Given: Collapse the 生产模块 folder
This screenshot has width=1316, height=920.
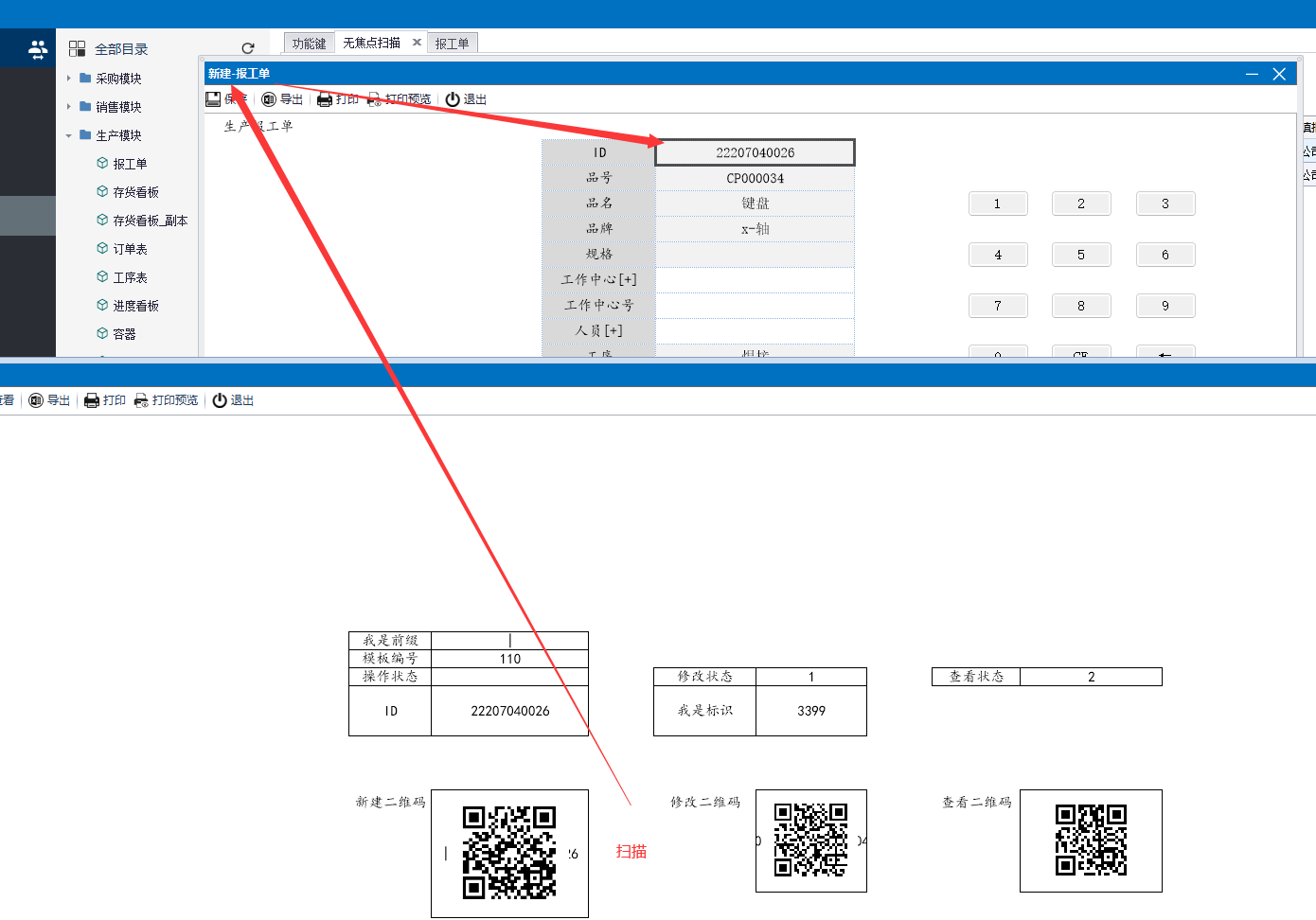Looking at the screenshot, I should click(x=69, y=135).
